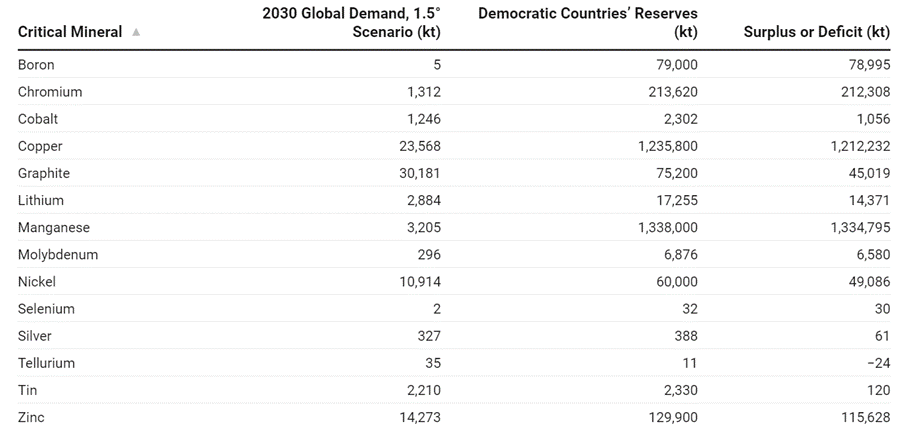Select the Tin row label

coord(27,390)
